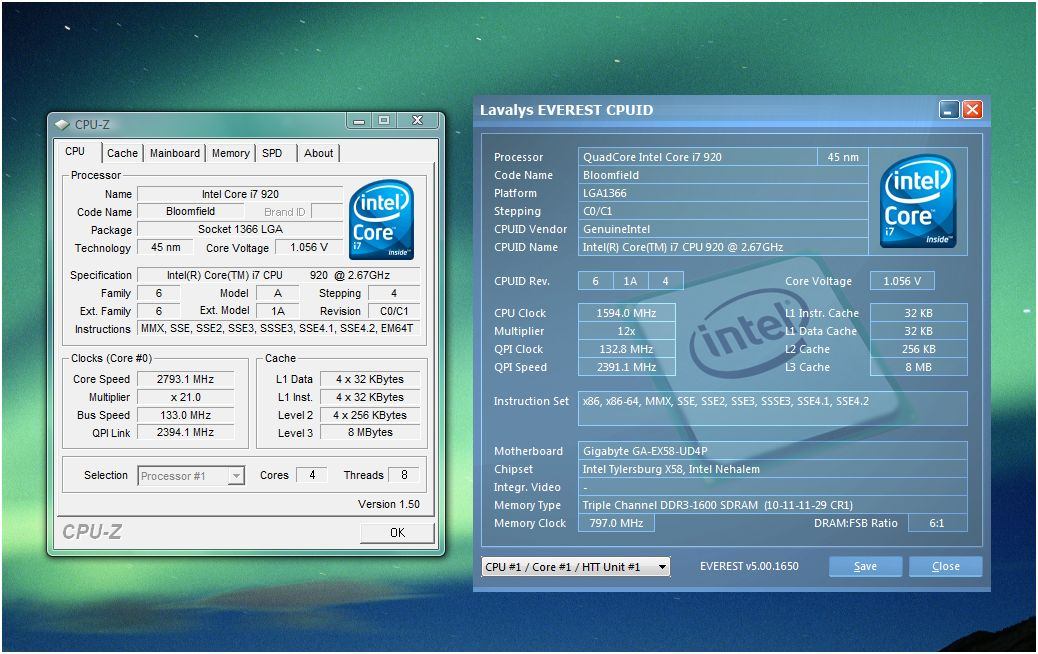Image resolution: width=1038 pixels, height=654 pixels.
Task: Click the EVEREST Multiplier value 12x
Action: [626, 331]
